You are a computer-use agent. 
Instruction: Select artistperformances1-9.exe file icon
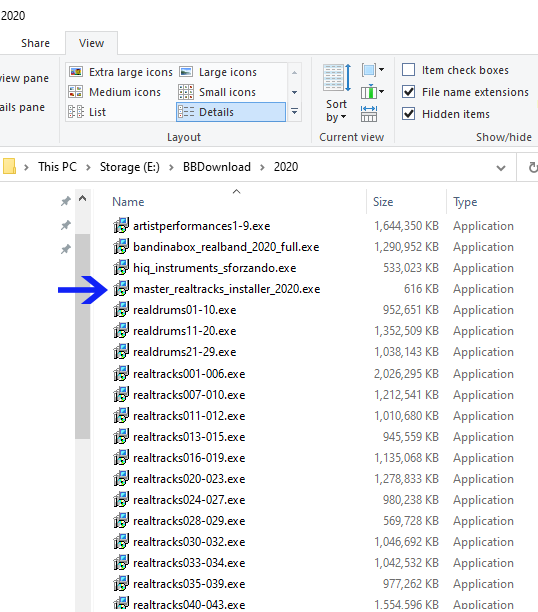pyautogui.click(x=121, y=225)
